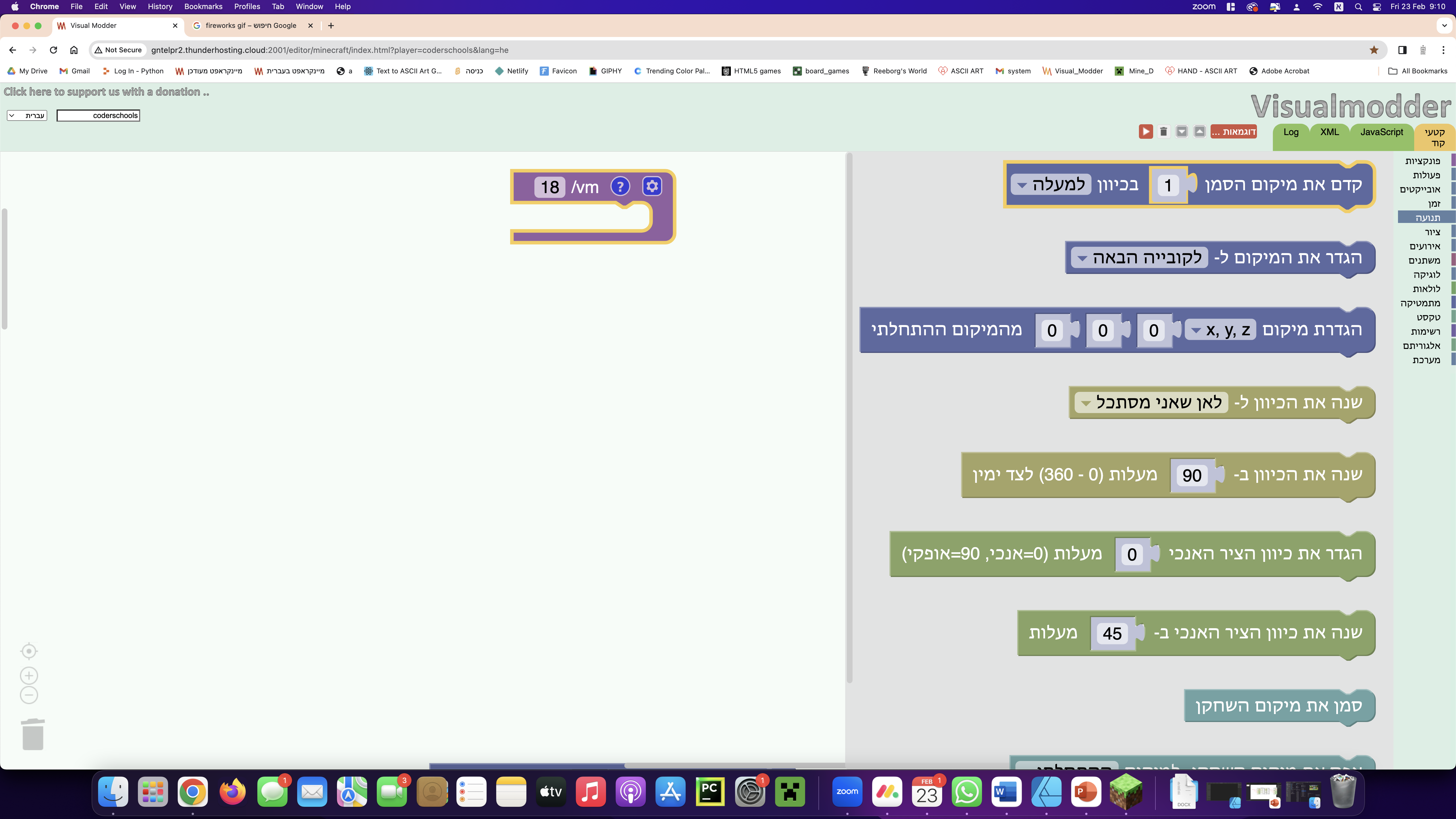Open the x, y, z dropdown

pos(1221,330)
